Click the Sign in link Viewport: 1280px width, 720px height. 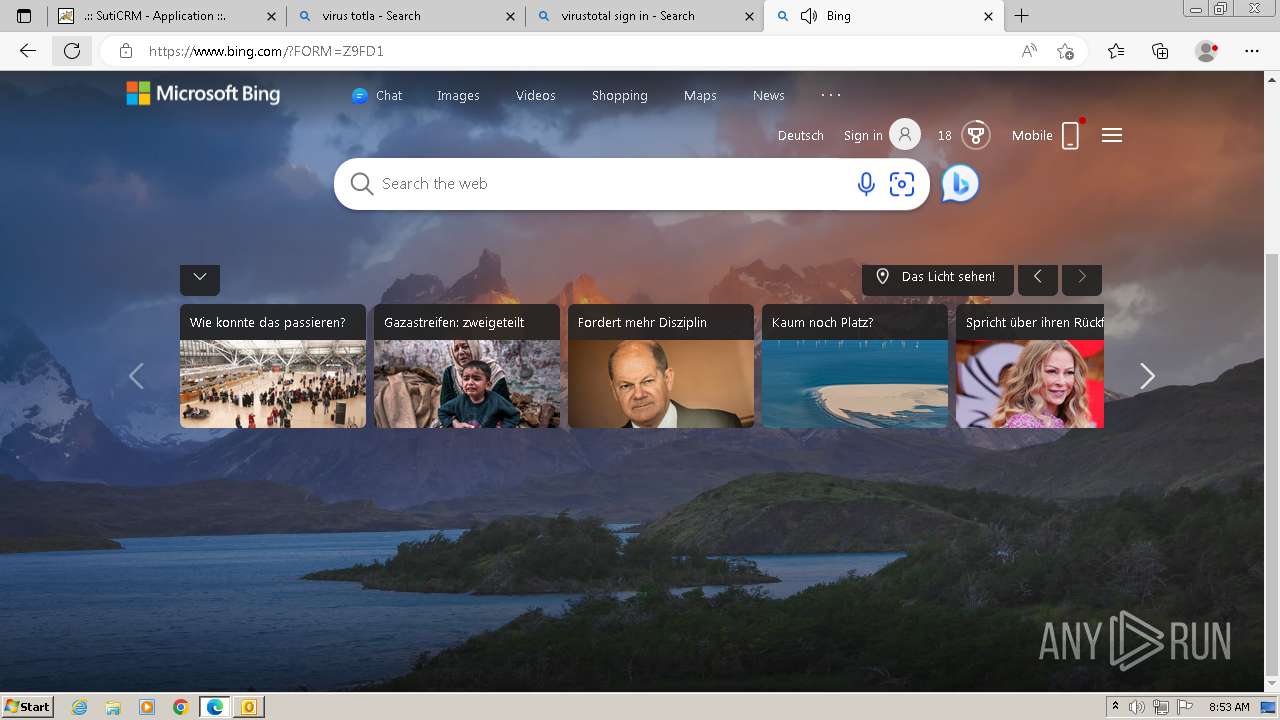point(863,136)
